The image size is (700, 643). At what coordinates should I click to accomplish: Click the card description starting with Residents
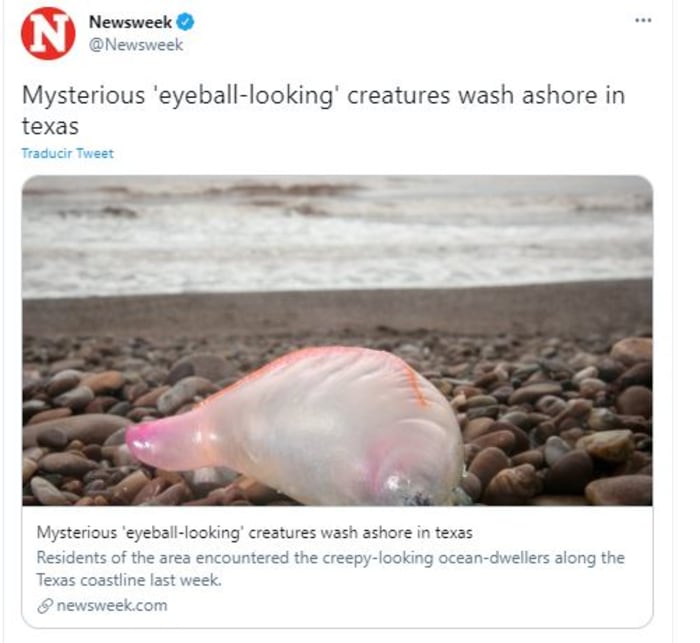coord(330,569)
